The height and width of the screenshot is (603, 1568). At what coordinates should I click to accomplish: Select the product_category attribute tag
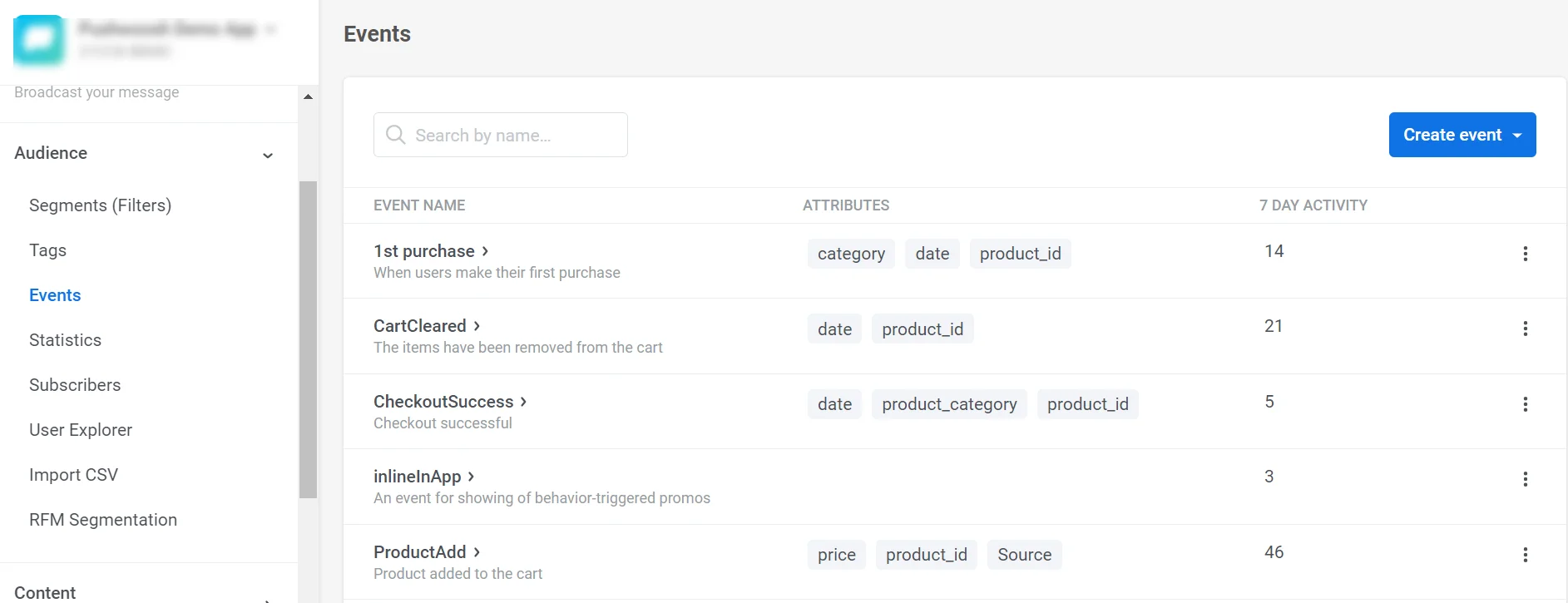pyautogui.click(x=949, y=404)
